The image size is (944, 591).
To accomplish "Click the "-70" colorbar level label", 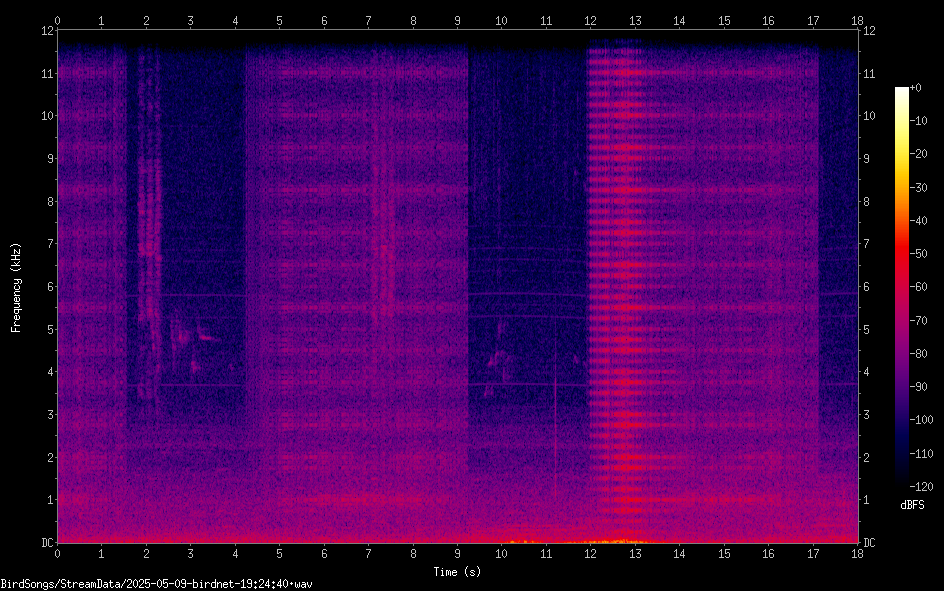I will pos(918,321).
